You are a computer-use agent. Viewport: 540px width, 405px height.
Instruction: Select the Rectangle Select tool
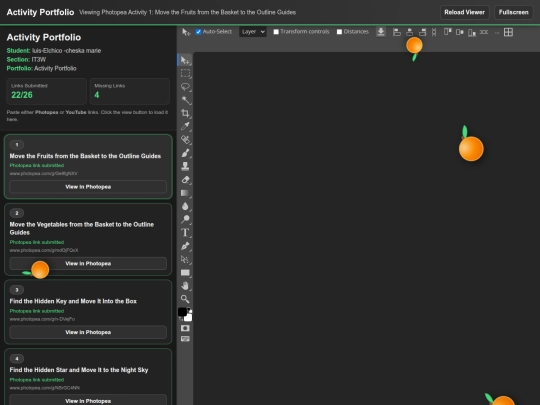[185, 73]
